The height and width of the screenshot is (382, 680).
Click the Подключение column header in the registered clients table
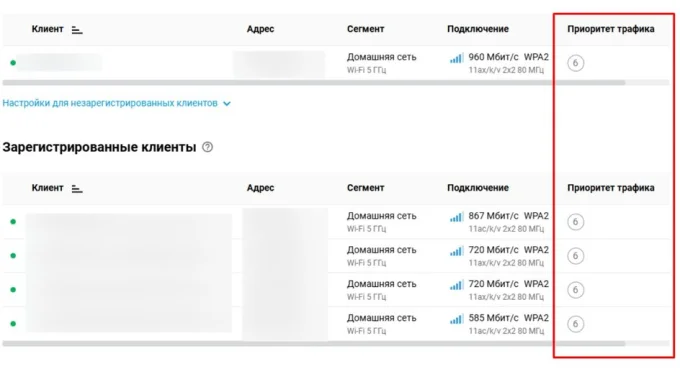click(478, 188)
